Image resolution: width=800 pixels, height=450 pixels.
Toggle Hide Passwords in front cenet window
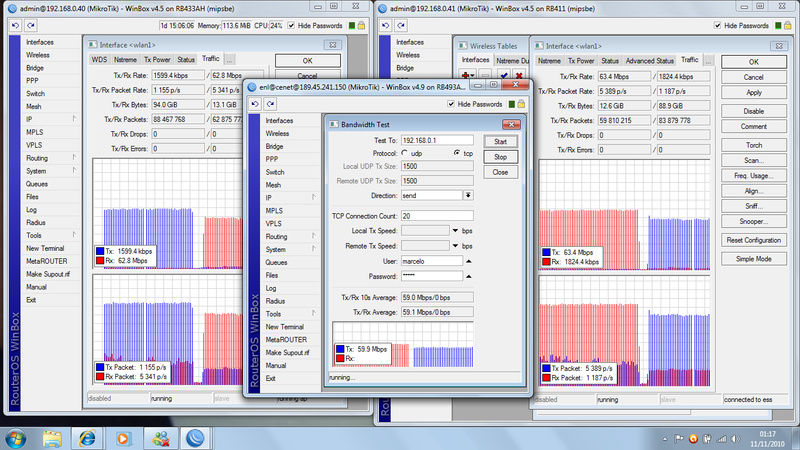click(451, 104)
